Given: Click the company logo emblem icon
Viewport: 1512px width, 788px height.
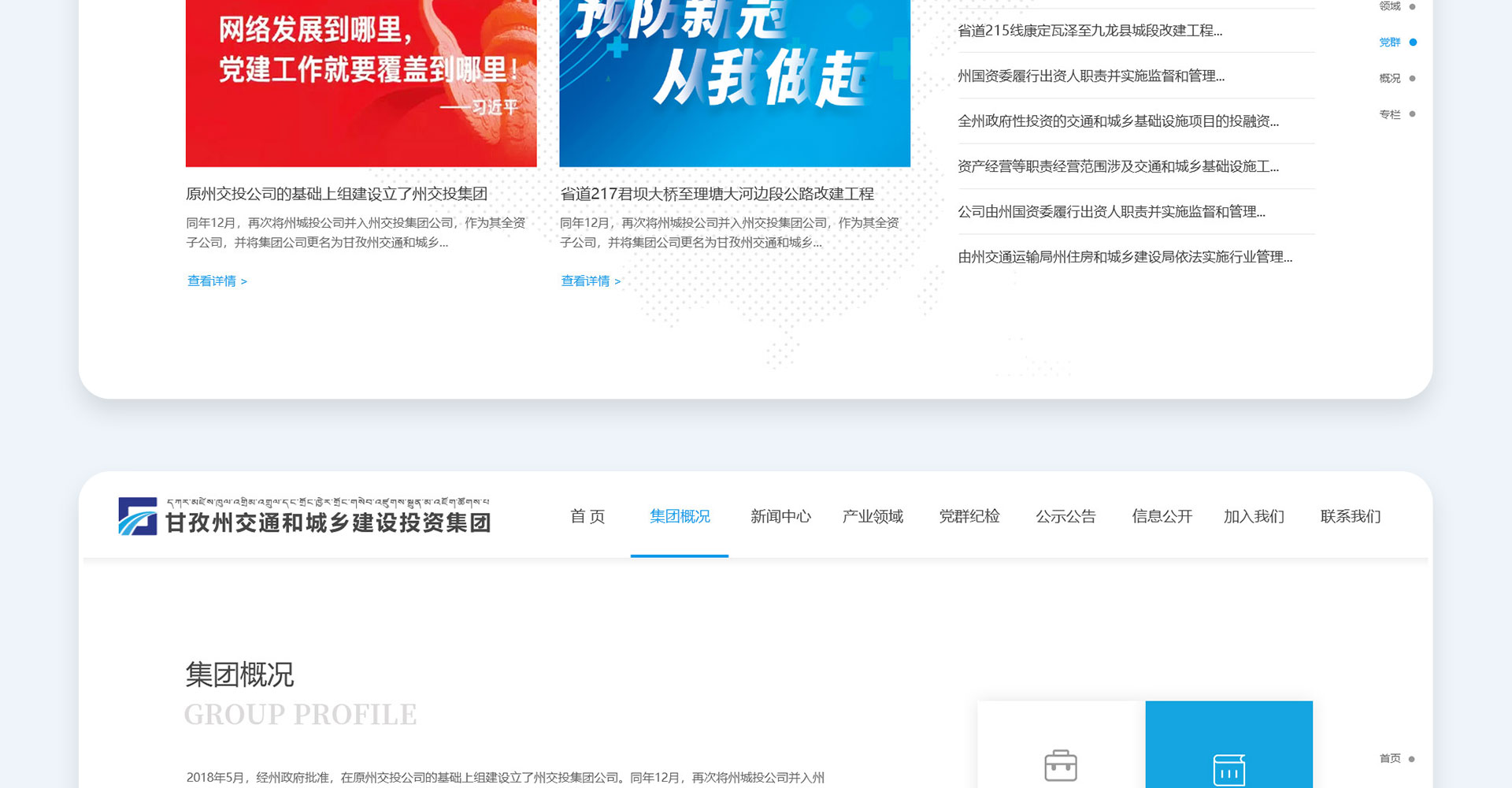Looking at the screenshot, I should pyautogui.click(x=138, y=516).
